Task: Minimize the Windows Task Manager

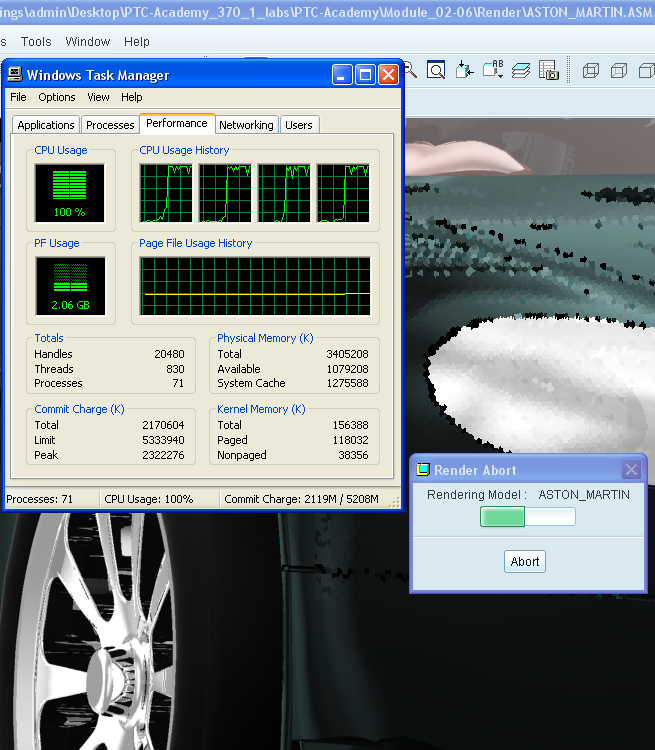Action: tap(342, 75)
